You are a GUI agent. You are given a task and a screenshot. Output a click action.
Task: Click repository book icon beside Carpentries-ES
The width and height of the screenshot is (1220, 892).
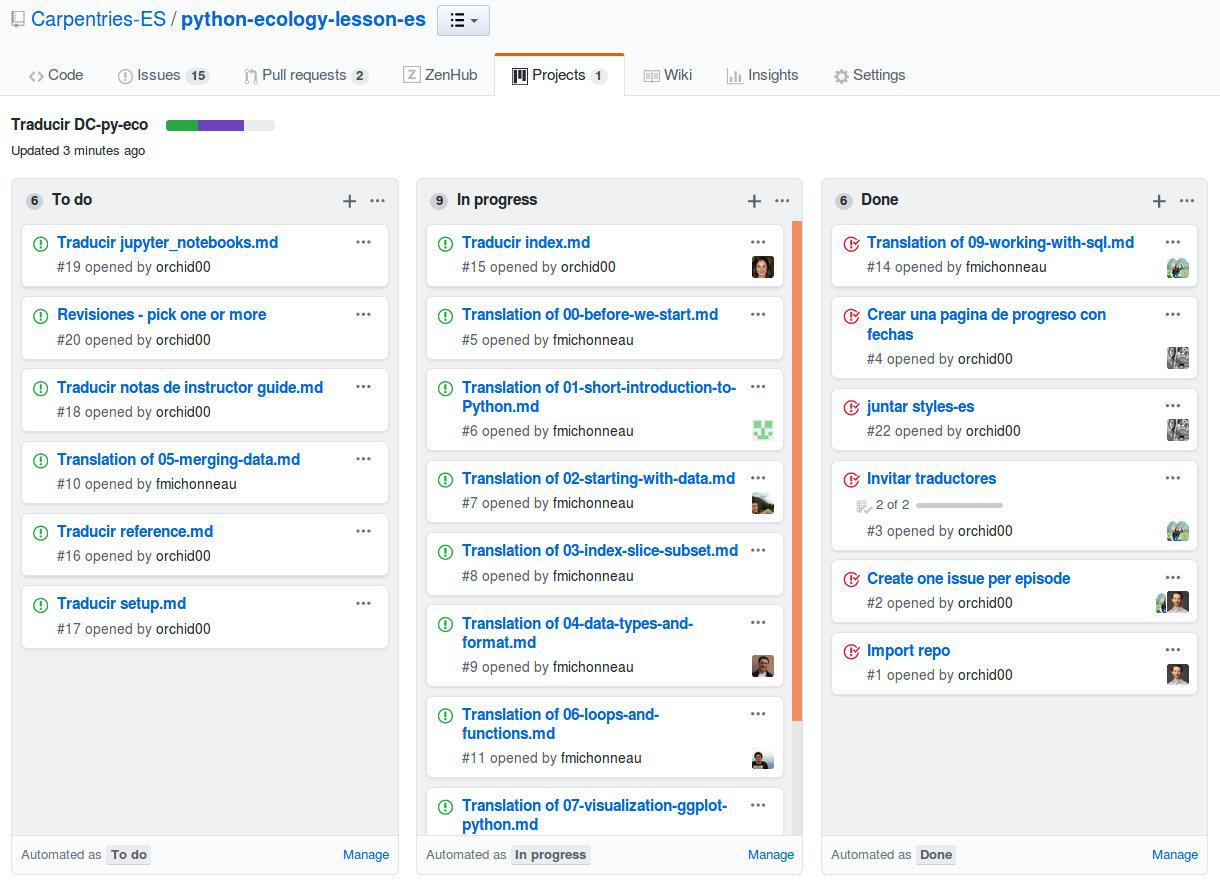click(18, 20)
